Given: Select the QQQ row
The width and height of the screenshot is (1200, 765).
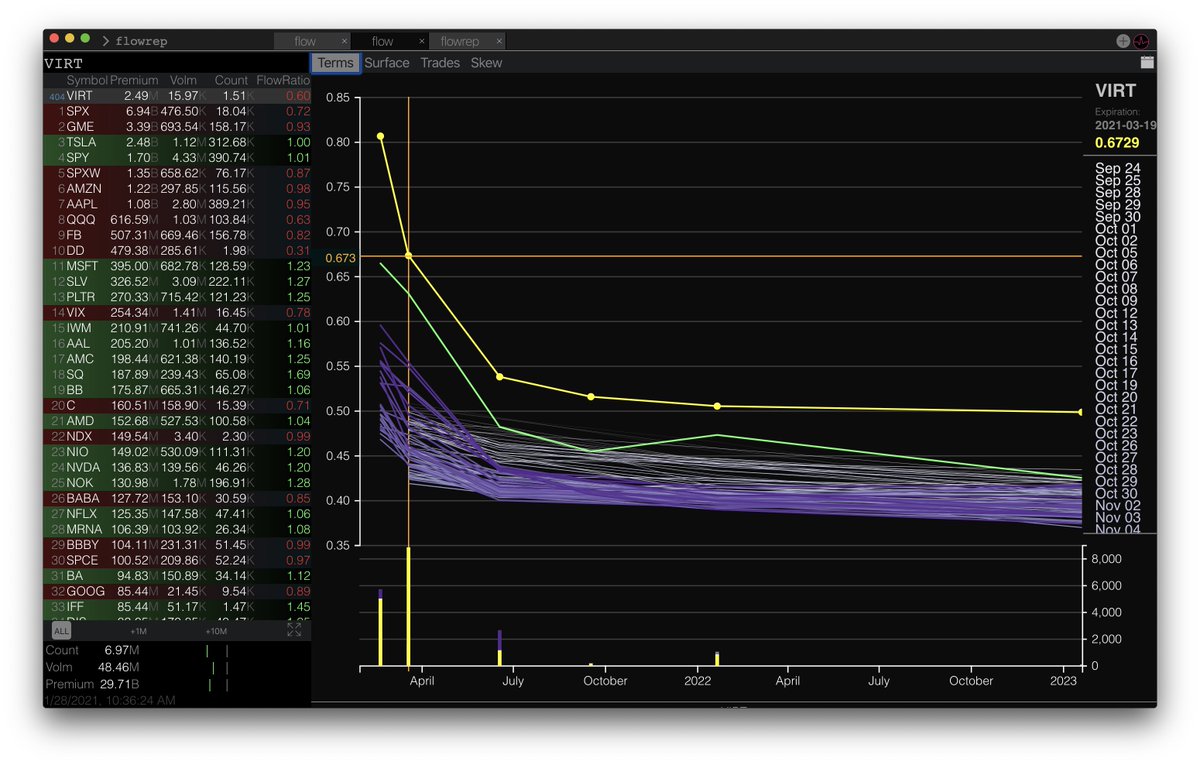Looking at the screenshot, I should (x=177, y=219).
